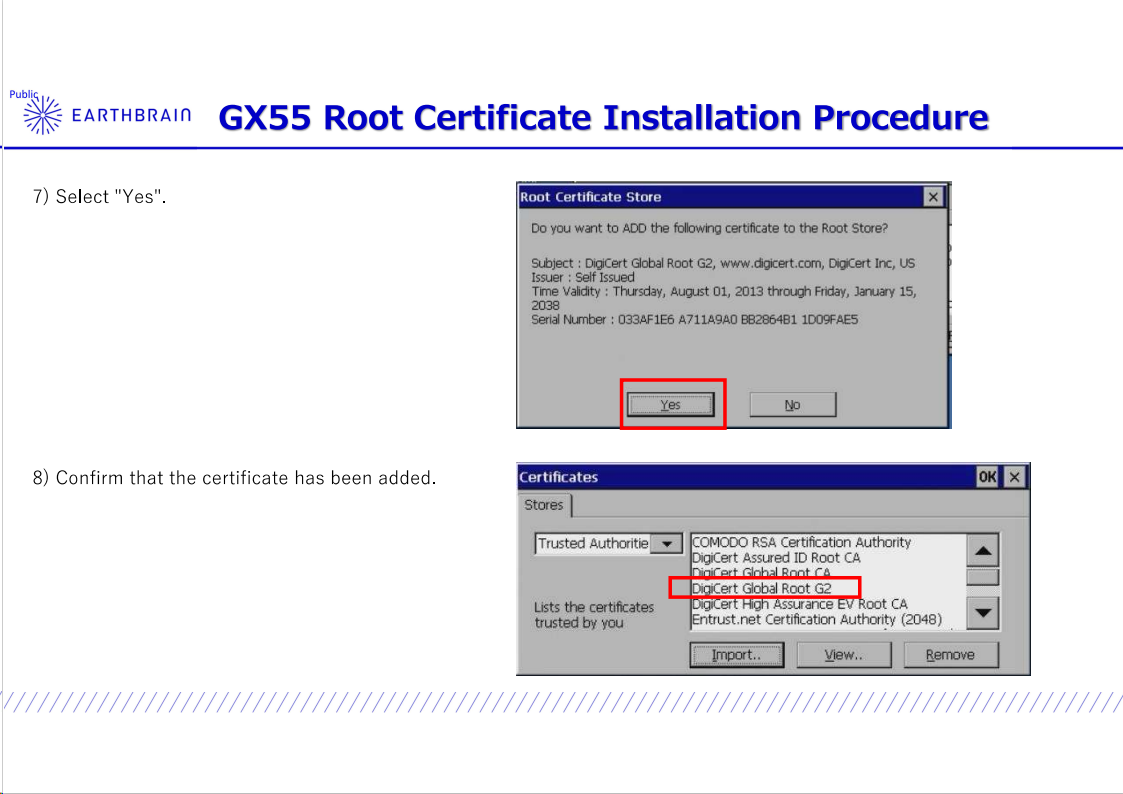Click the Public label near logo
1123x794 pixels.
tap(23, 94)
